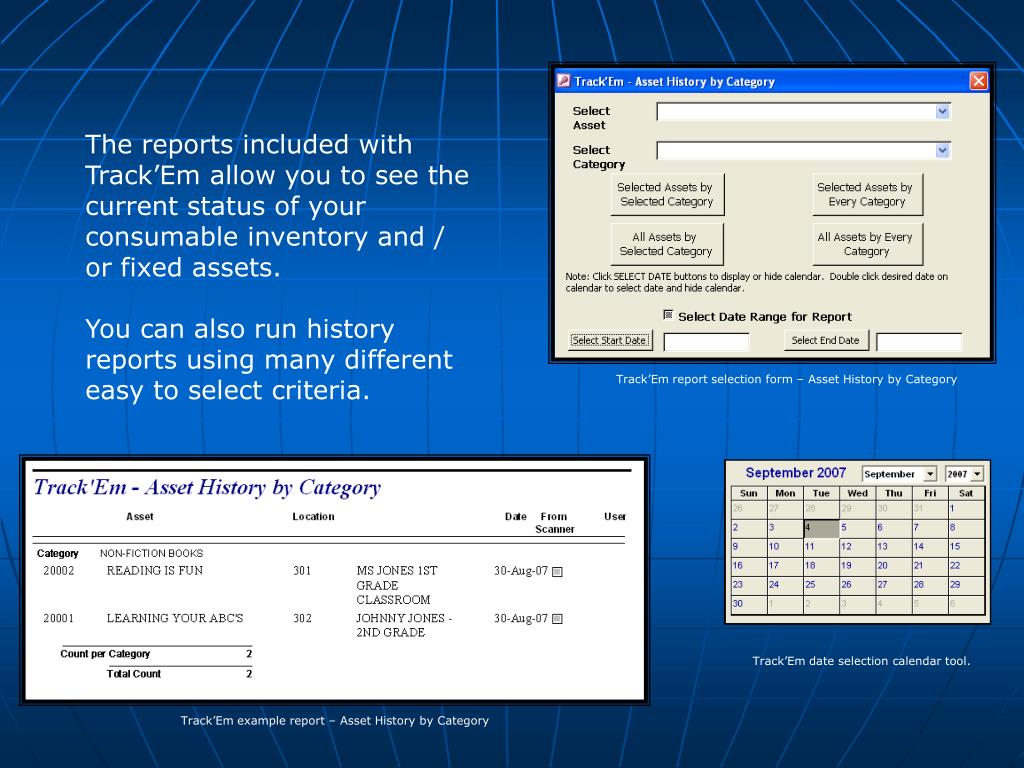
Task: Click READING IS FUN asset name
Action: point(155,571)
